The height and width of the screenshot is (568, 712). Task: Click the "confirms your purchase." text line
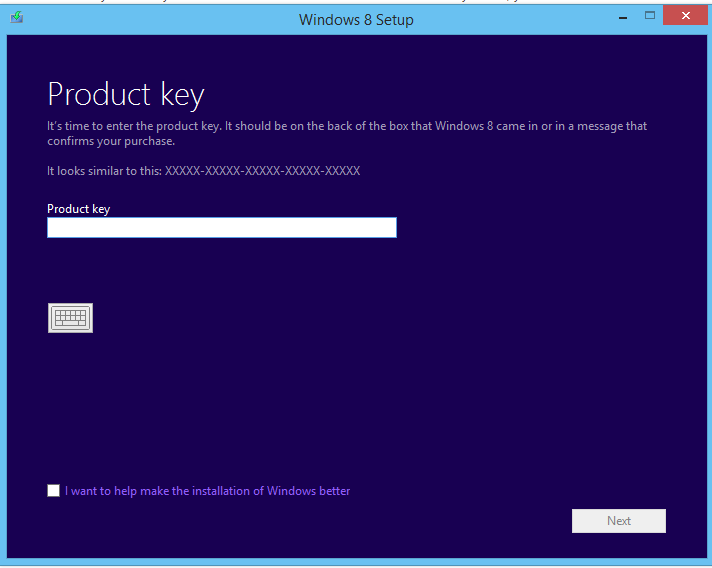click(111, 141)
